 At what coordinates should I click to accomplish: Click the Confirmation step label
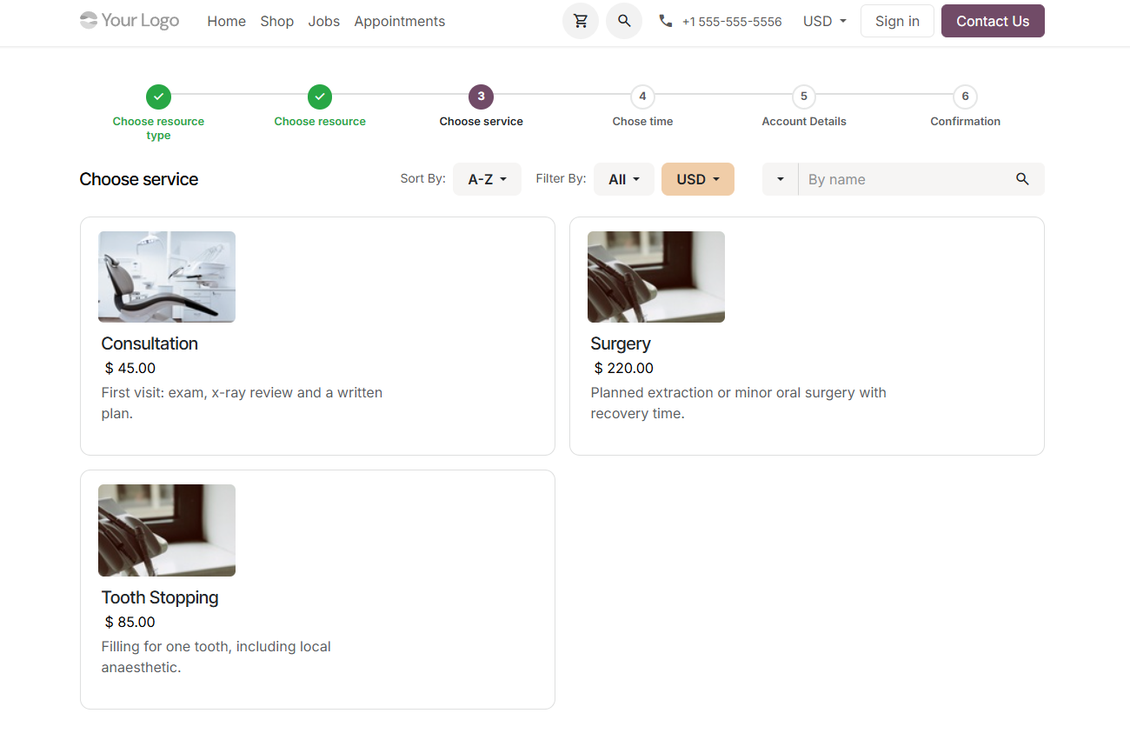click(966, 121)
